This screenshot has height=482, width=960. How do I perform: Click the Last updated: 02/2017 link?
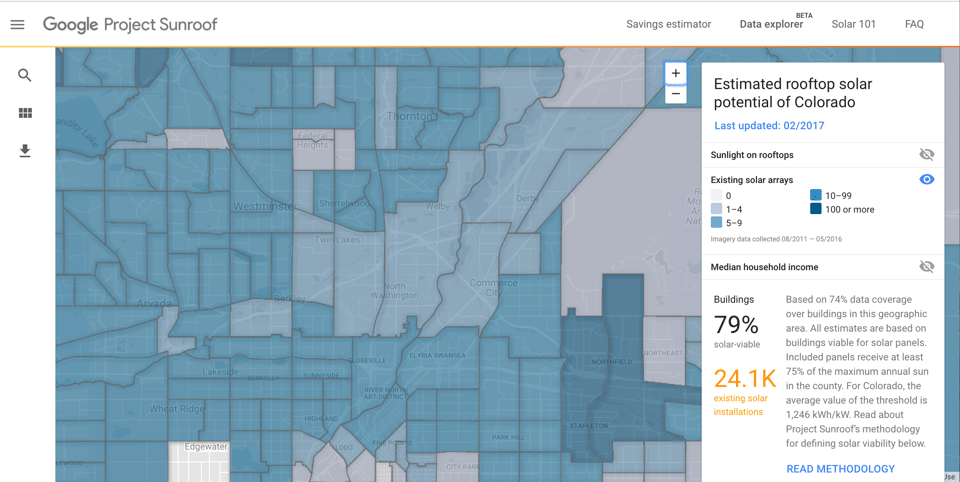tap(769, 126)
